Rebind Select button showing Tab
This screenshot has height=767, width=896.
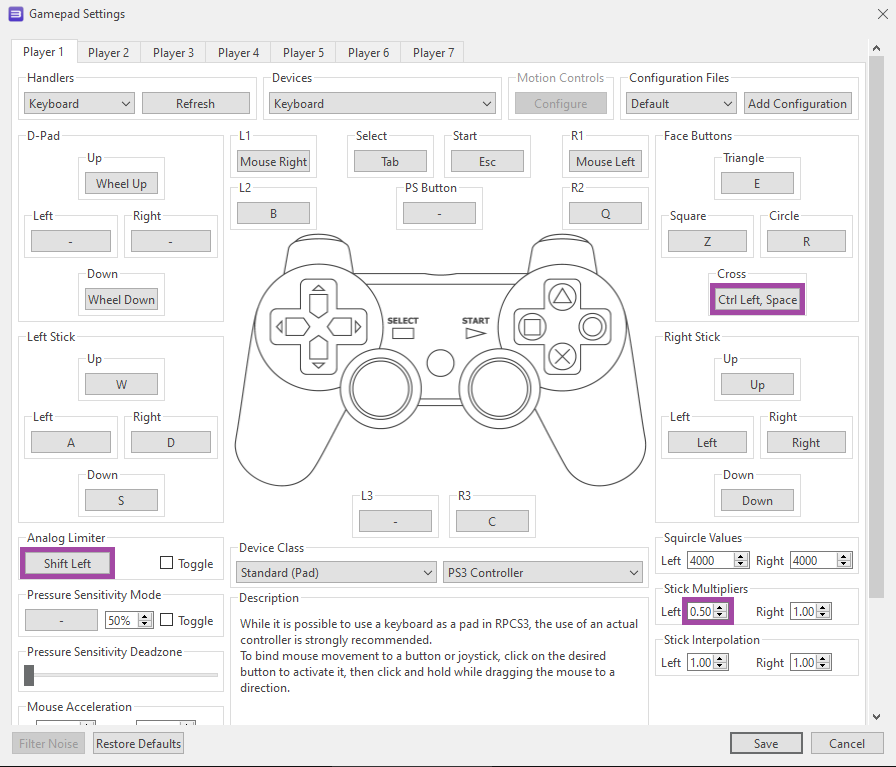coord(390,162)
